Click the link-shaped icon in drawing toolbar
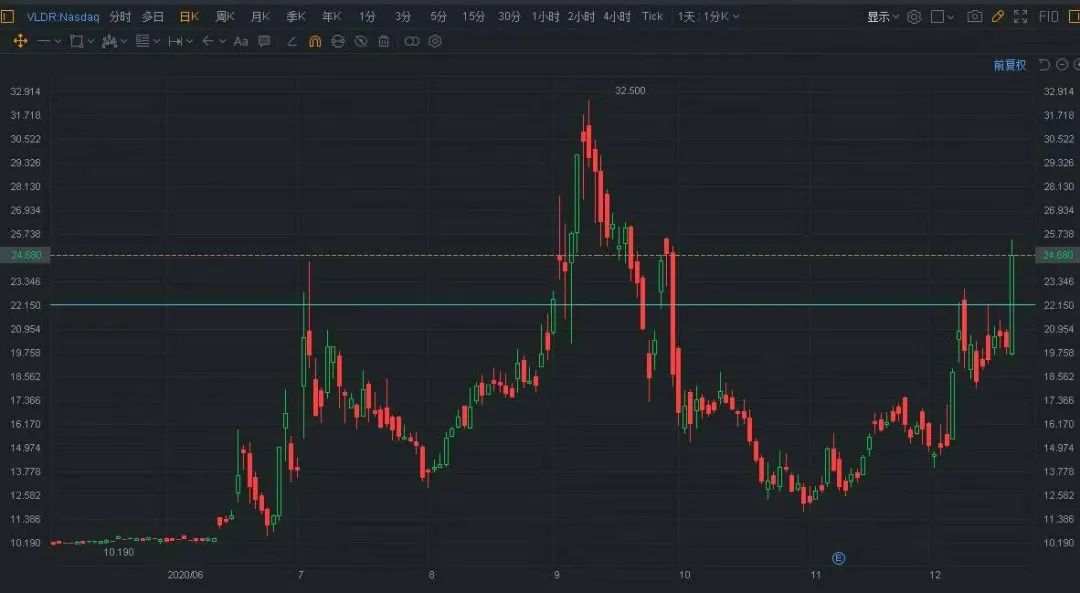1080x593 pixels. click(x=411, y=41)
